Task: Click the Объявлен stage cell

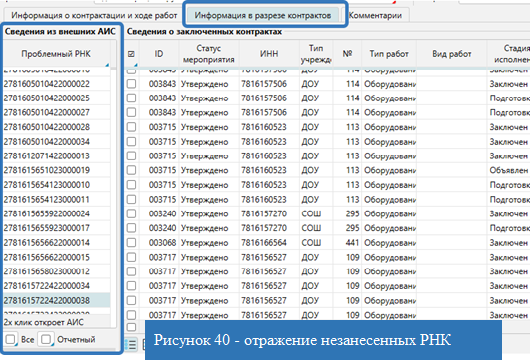Action: [509, 170]
